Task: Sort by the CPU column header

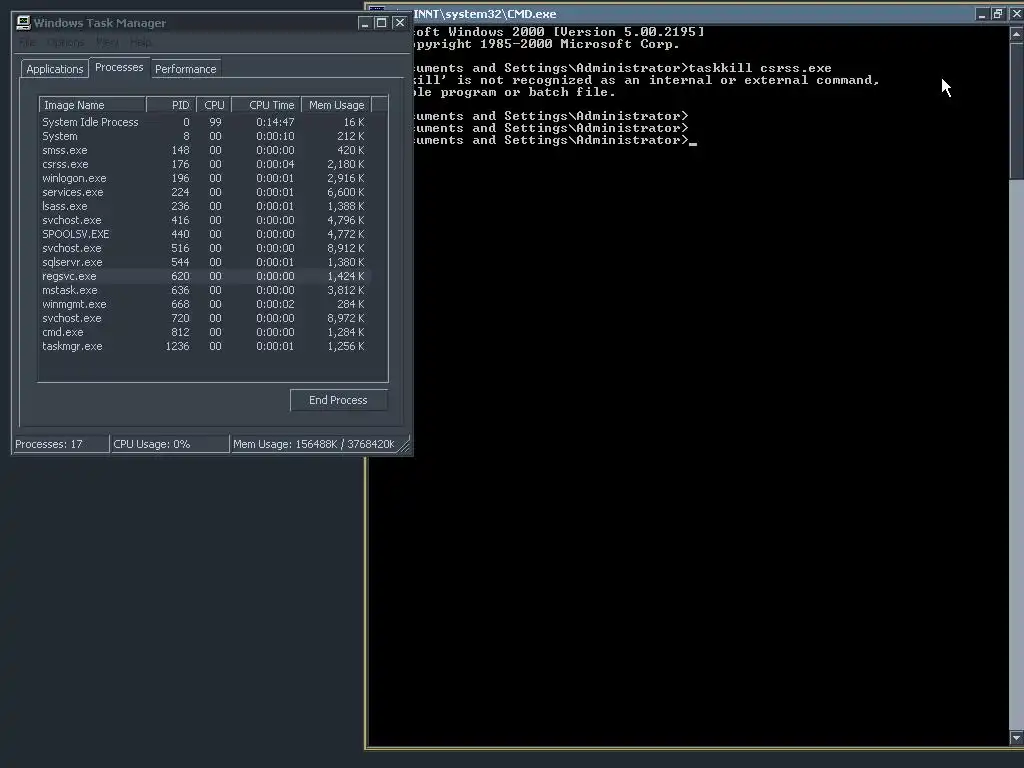Action: coord(214,105)
